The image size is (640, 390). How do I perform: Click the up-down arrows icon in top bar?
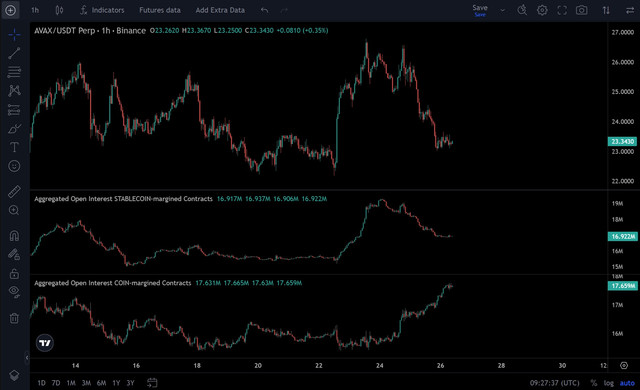click(x=606, y=10)
